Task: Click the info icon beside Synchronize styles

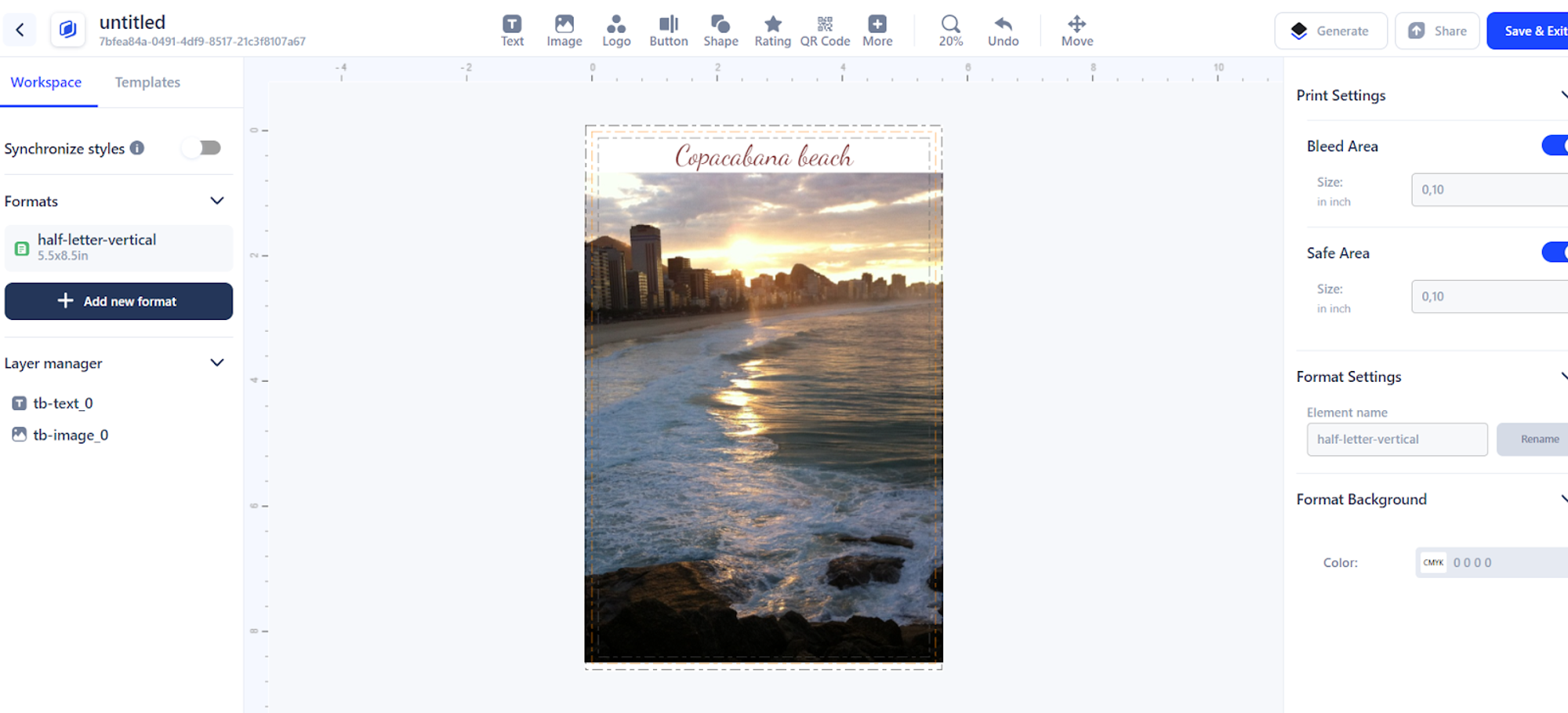Action: coord(137,147)
